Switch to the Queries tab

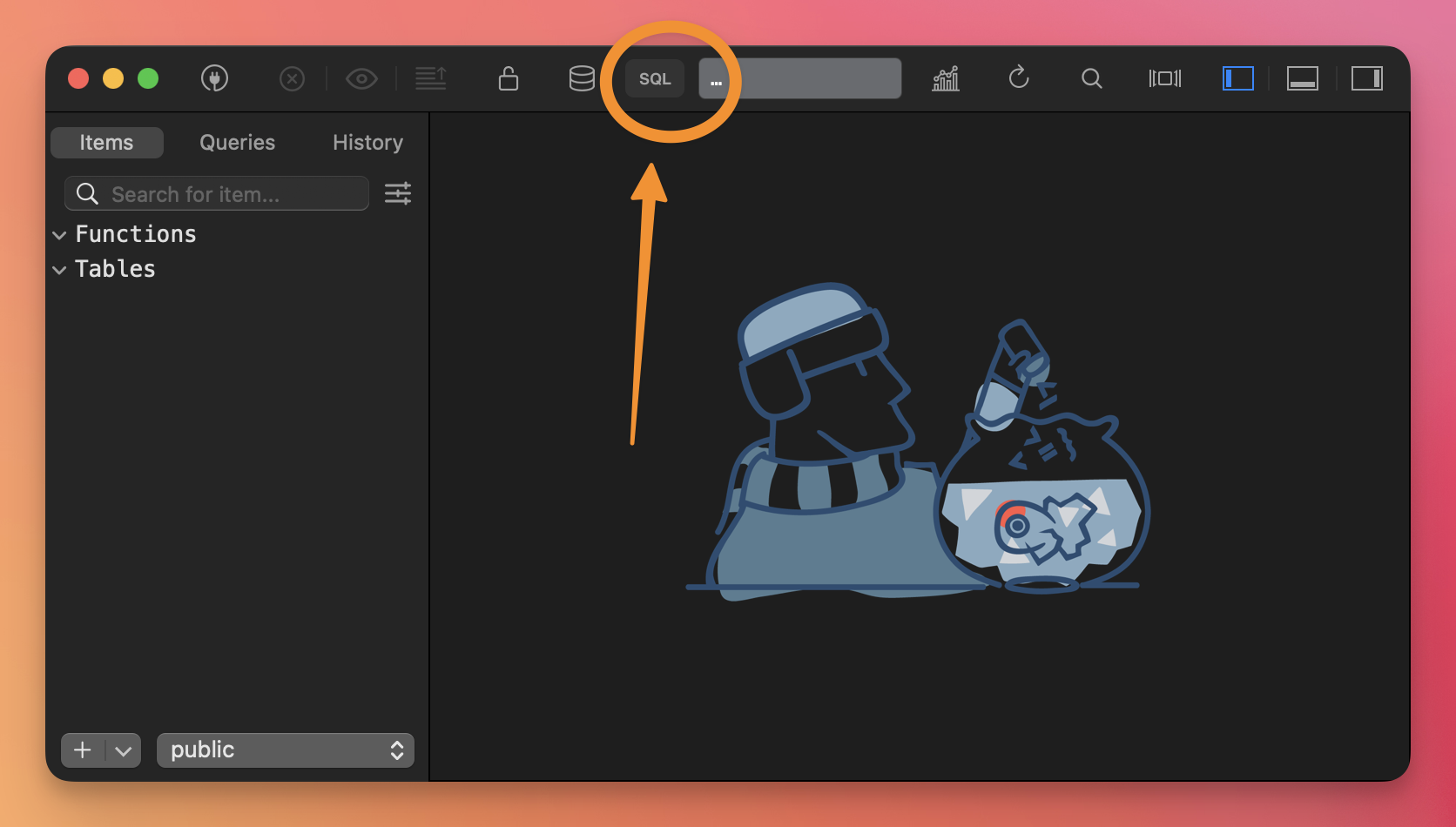(237, 143)
